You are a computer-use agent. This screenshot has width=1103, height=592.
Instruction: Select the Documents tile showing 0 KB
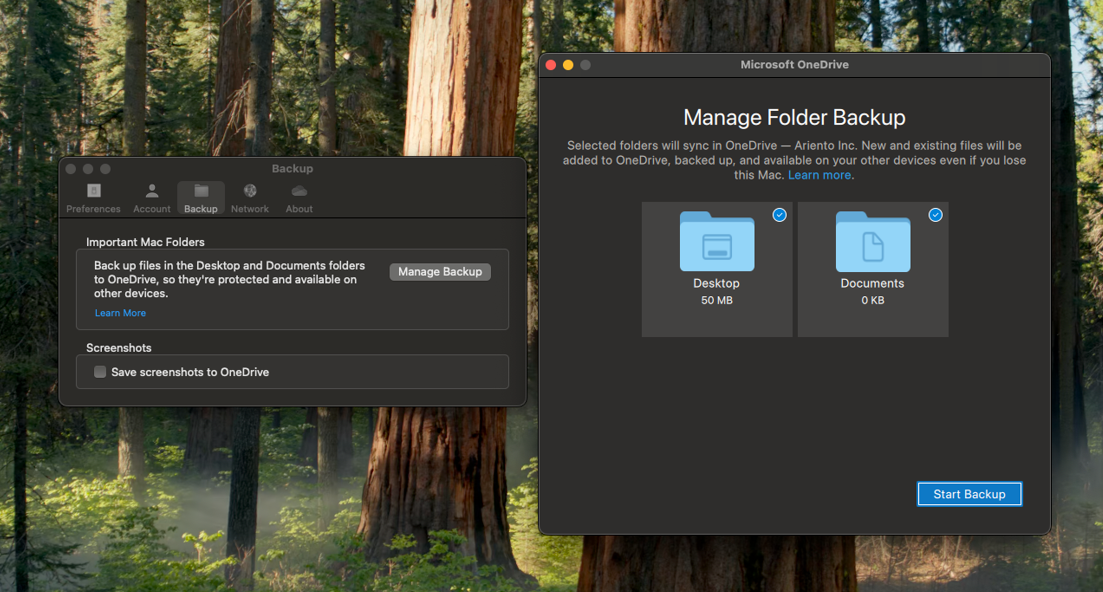coord(872,269)
